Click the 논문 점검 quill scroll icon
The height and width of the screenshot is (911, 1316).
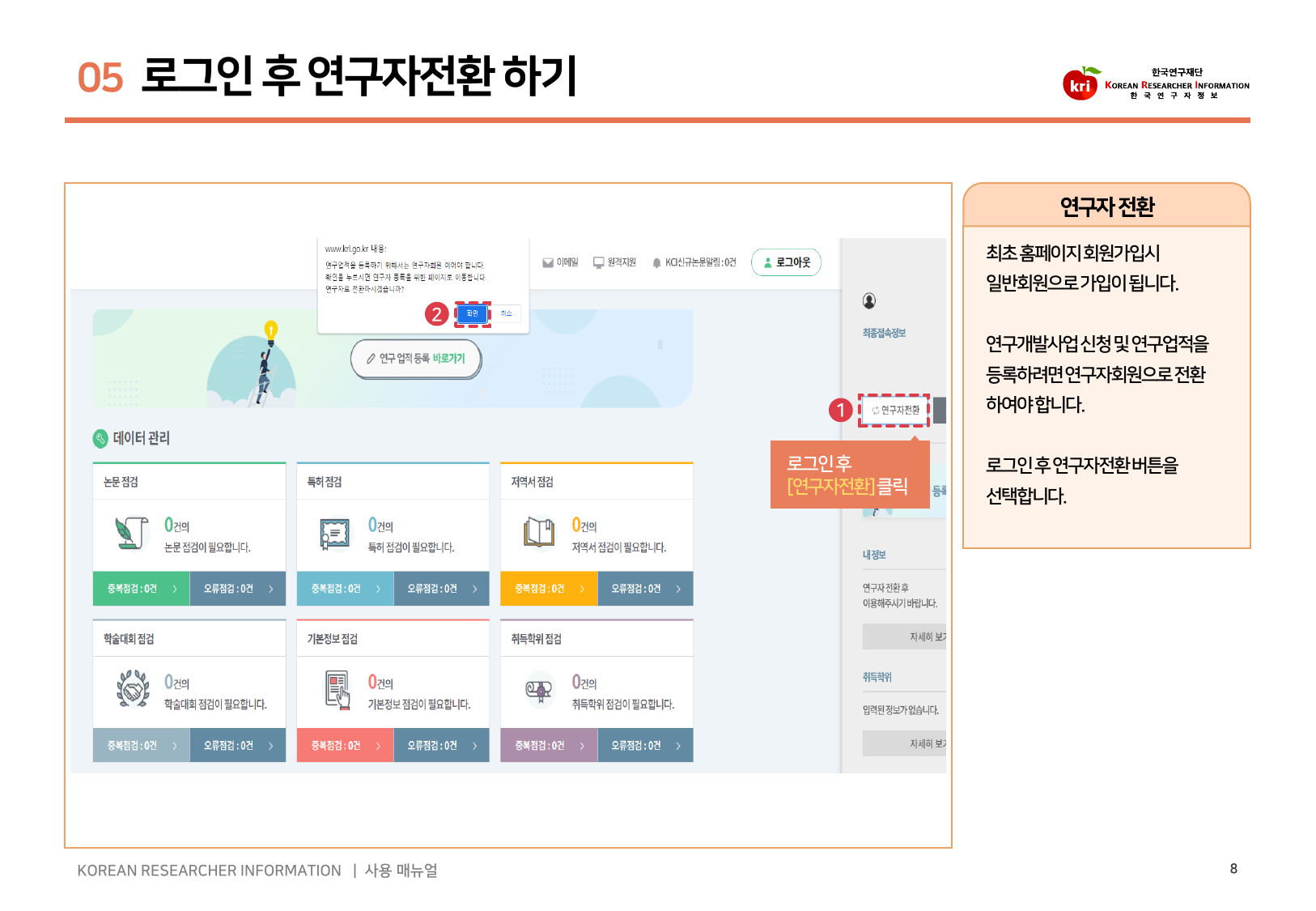pos(132,533)
